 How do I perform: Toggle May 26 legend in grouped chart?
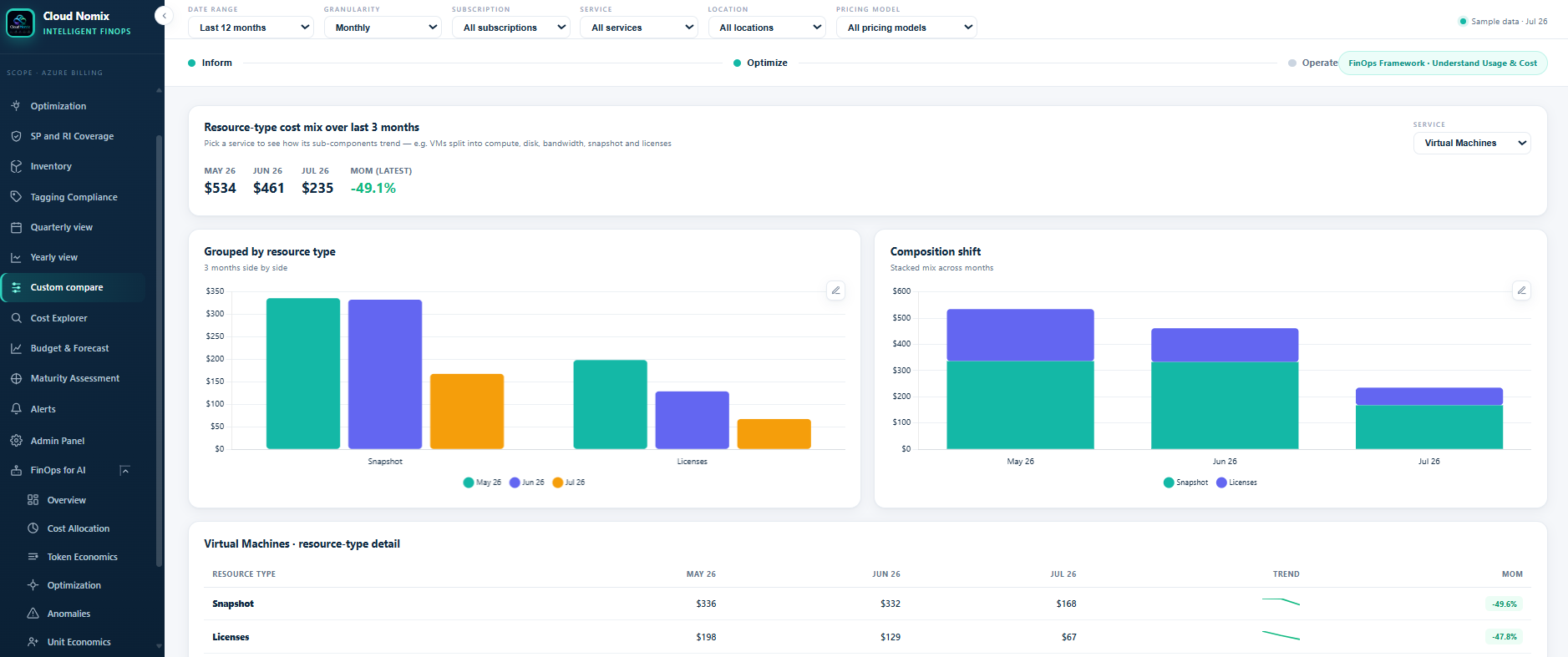coord(482,483)
